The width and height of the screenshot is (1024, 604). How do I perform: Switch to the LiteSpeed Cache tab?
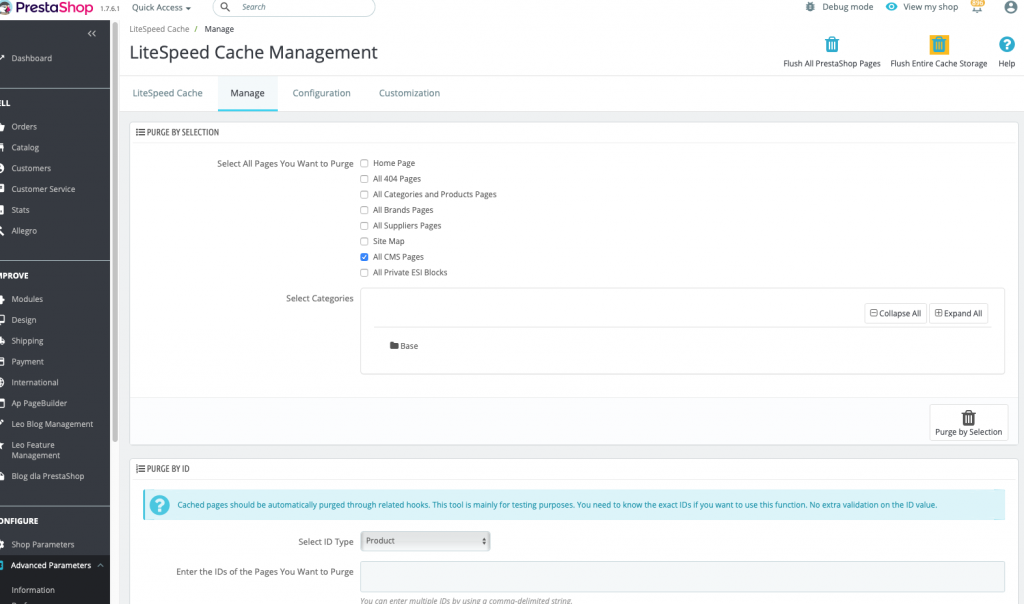click(x=167, y=93)
